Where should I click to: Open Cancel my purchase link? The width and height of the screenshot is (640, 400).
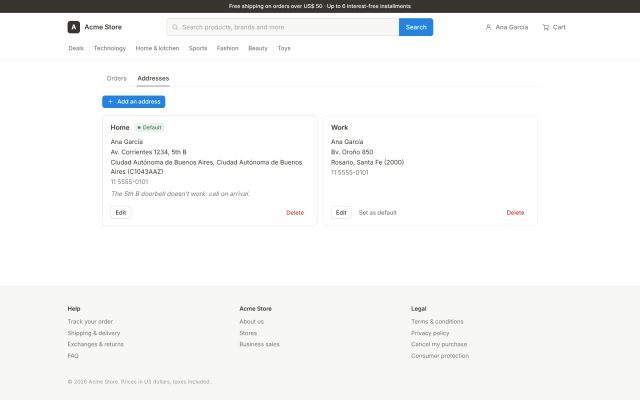439,344
